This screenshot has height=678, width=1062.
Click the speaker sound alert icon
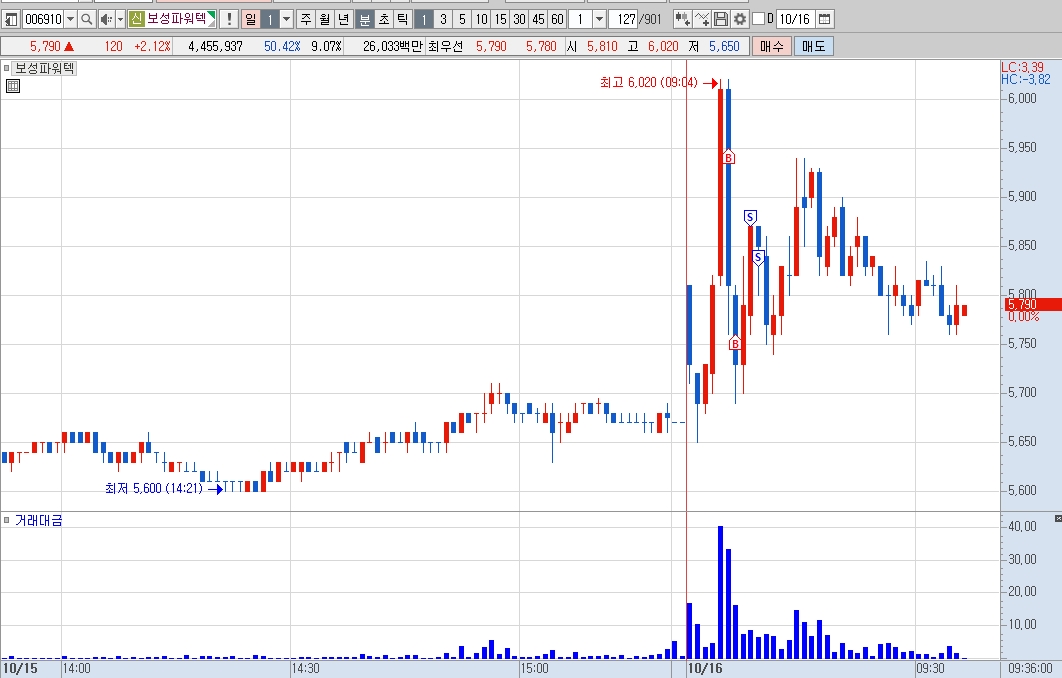106,19
